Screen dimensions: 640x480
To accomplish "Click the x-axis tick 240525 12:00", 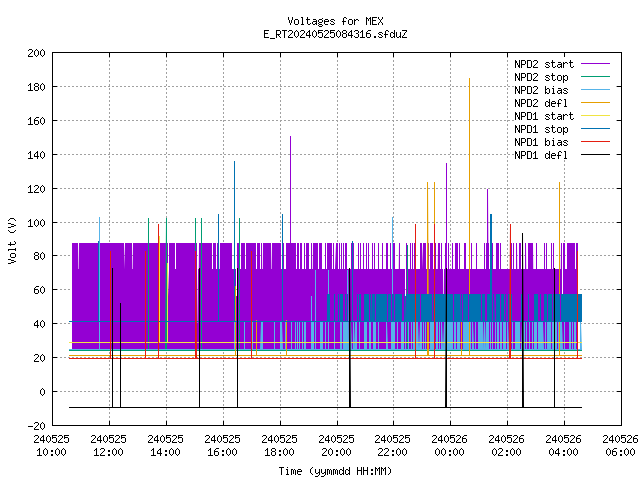I will click(x=109, y=446).
